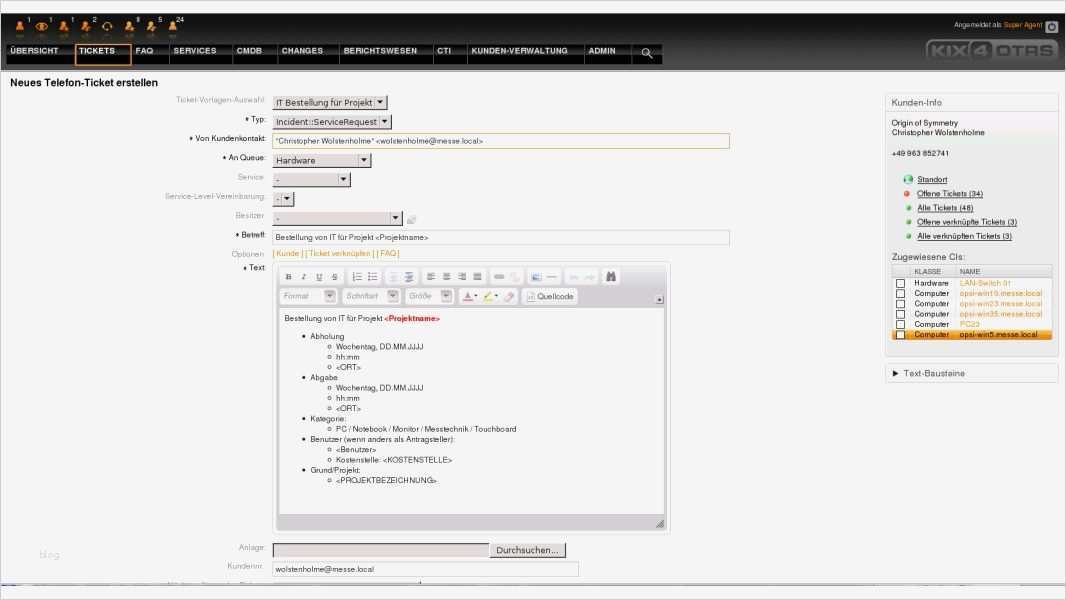Justify text in editor

pyautogui.click(x=477, y=277)
